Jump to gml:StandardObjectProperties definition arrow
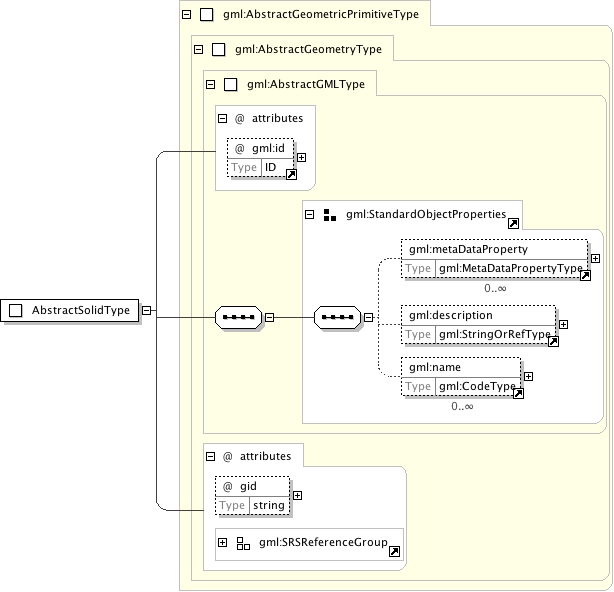The height and width of the screenshot is (592, 614). (513, 224)
